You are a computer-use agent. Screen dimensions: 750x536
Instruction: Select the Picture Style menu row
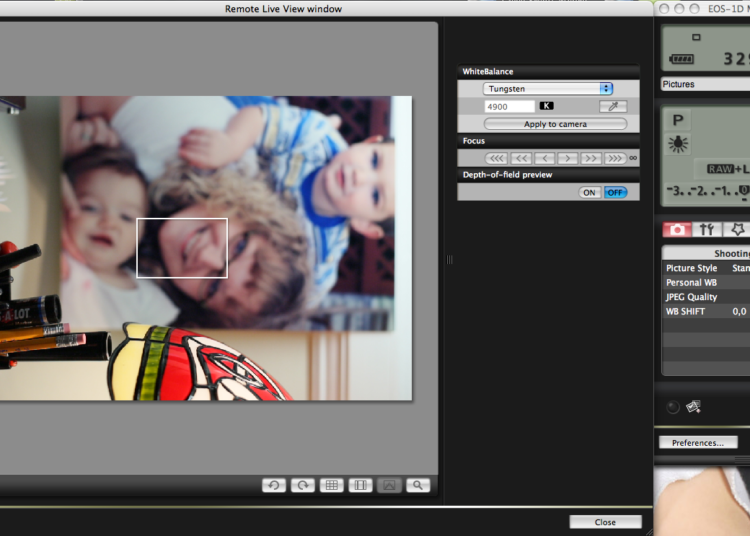tap(706, 268)
